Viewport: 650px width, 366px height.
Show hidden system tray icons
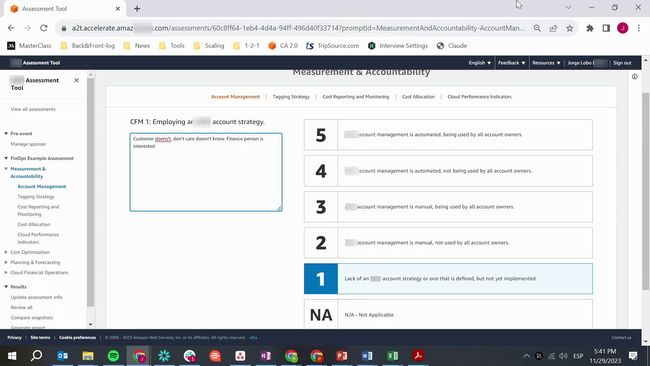(x=526, y=356)
